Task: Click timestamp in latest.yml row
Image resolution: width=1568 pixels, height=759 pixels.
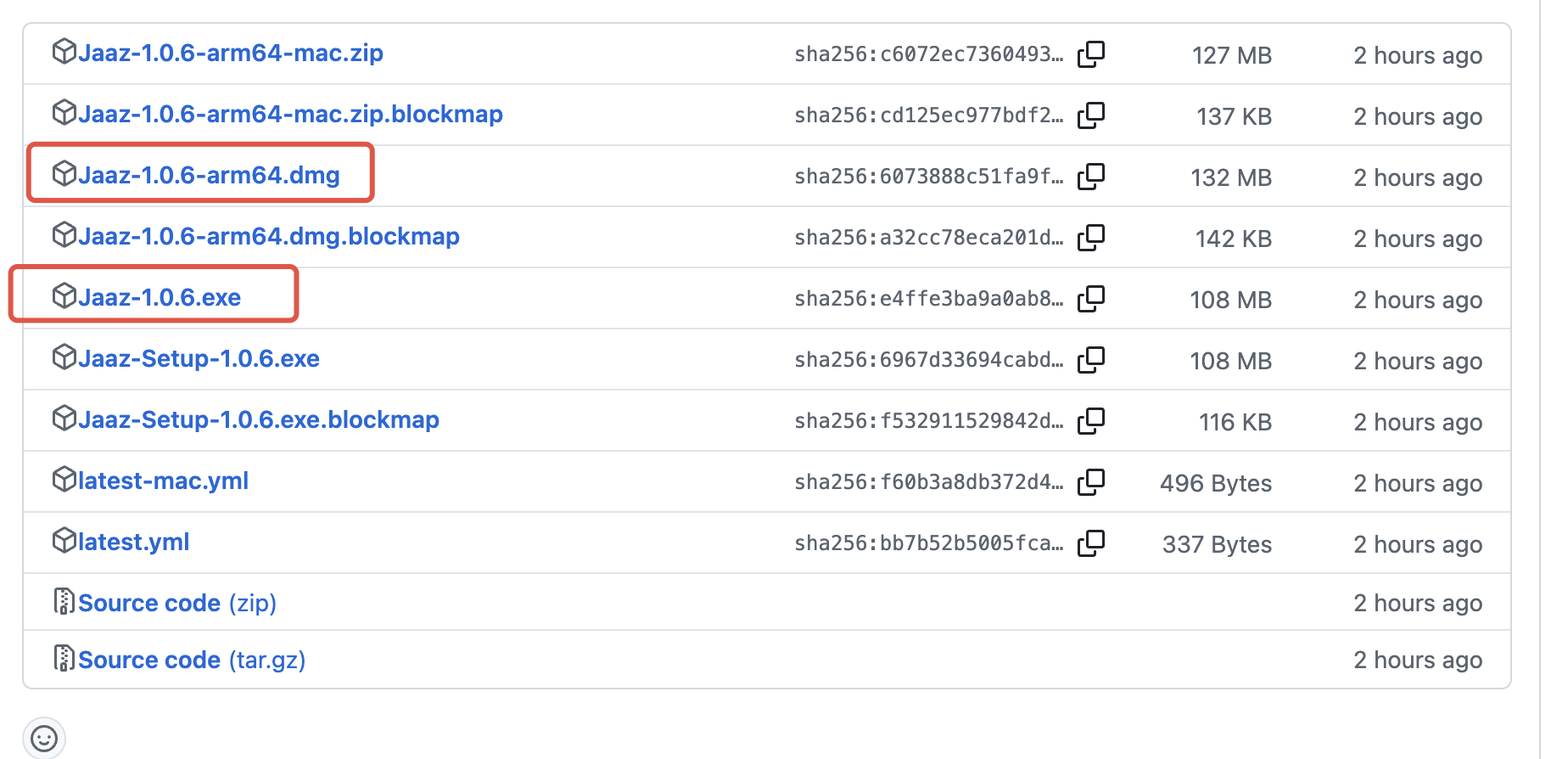Action: coord(1418,544)
